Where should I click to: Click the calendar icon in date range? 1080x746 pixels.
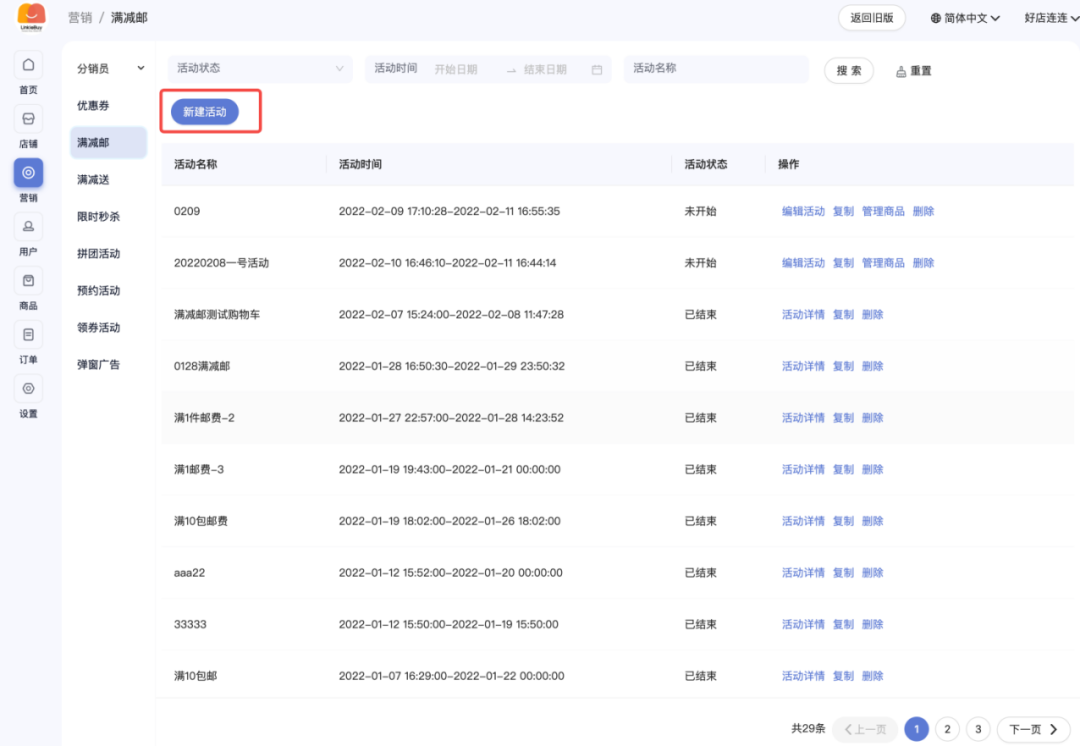tap(596, 70)
